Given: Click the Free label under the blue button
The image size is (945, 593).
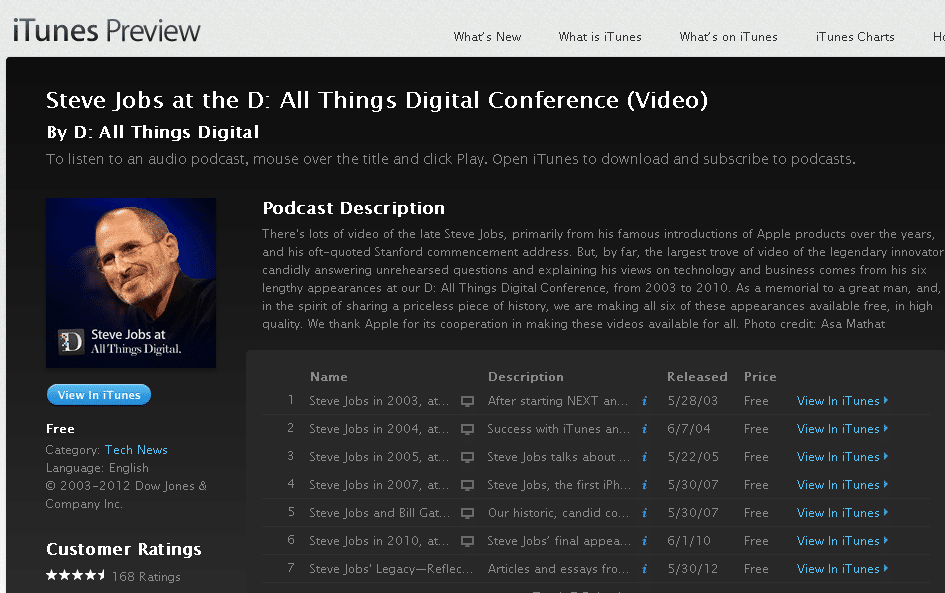Looking at the screenshot, I should point(60,428).
